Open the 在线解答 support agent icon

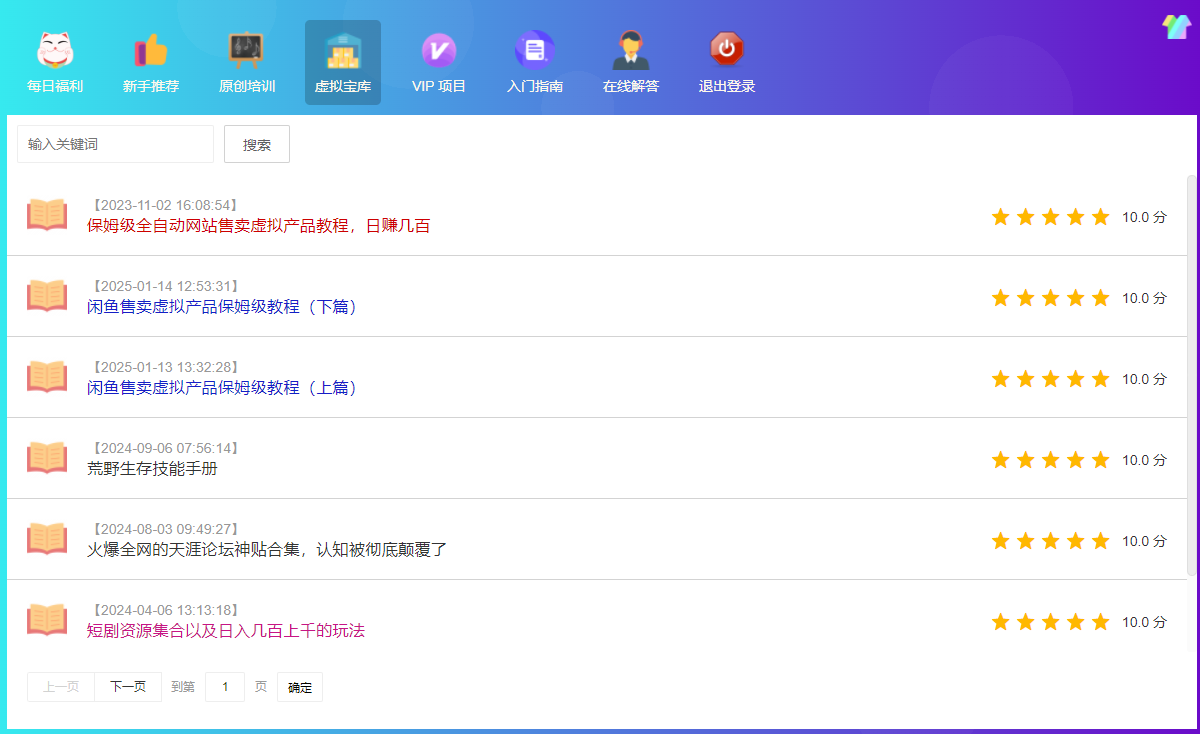pos(631,49)
